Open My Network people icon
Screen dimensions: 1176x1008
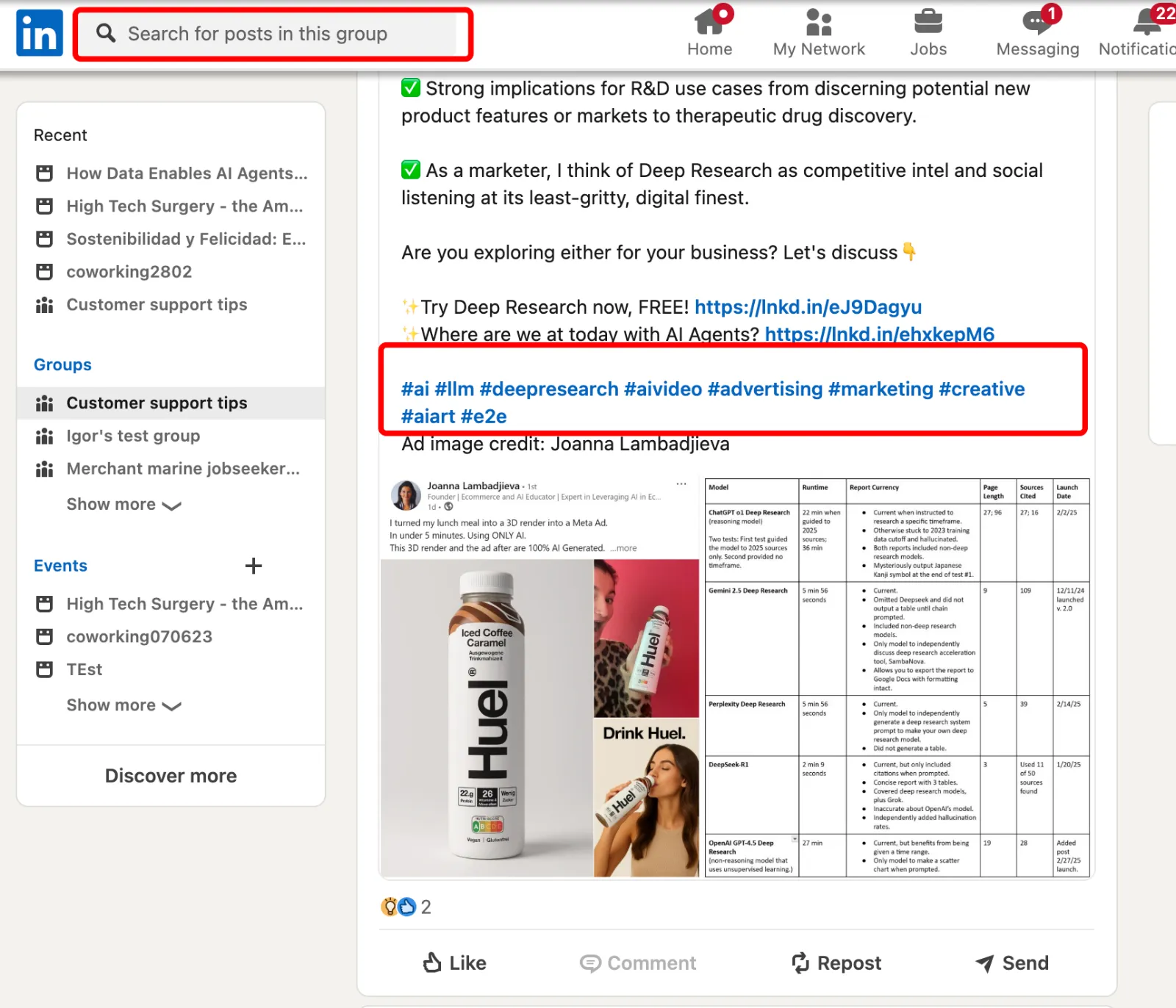pyautogui.click(x=819, y=21)
